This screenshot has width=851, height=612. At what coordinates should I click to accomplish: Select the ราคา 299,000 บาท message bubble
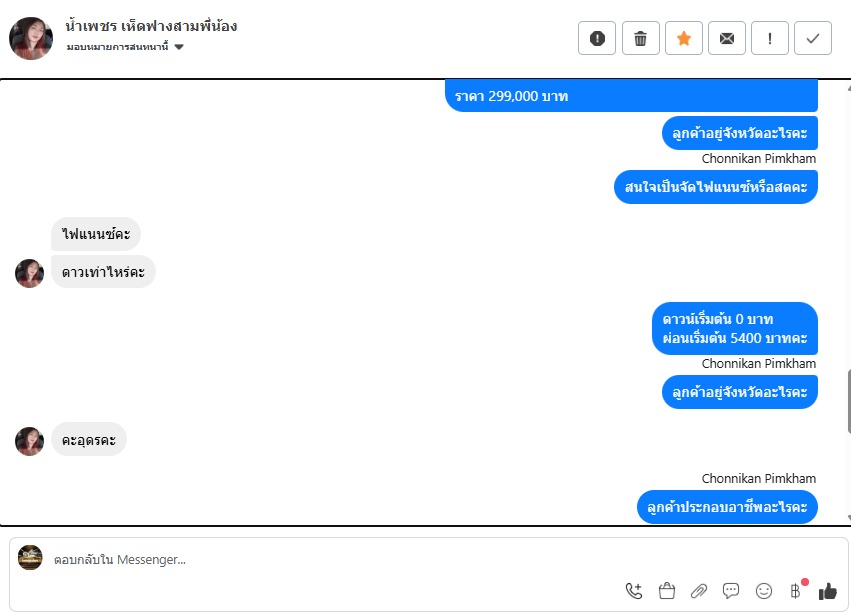pos(631,96)
